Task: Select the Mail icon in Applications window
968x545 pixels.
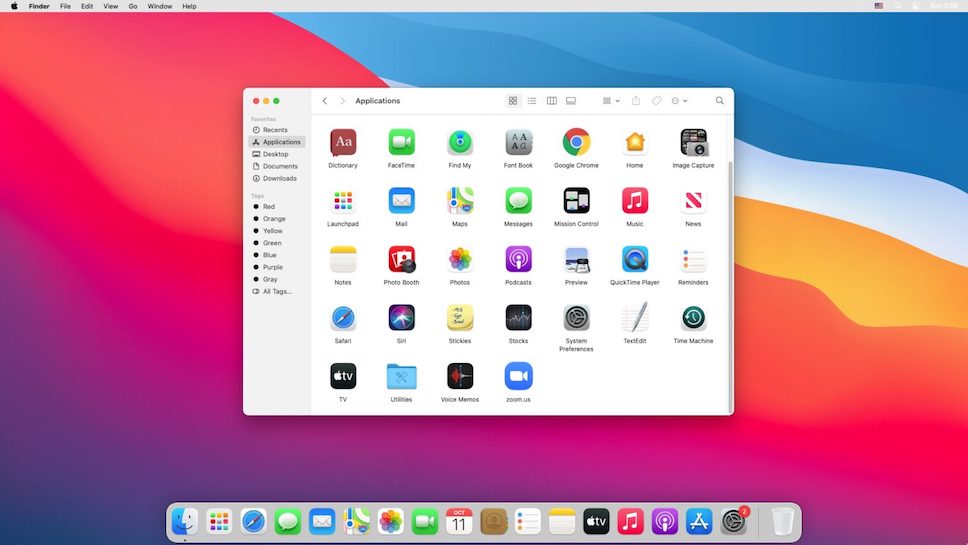Action: click(401, 201)
